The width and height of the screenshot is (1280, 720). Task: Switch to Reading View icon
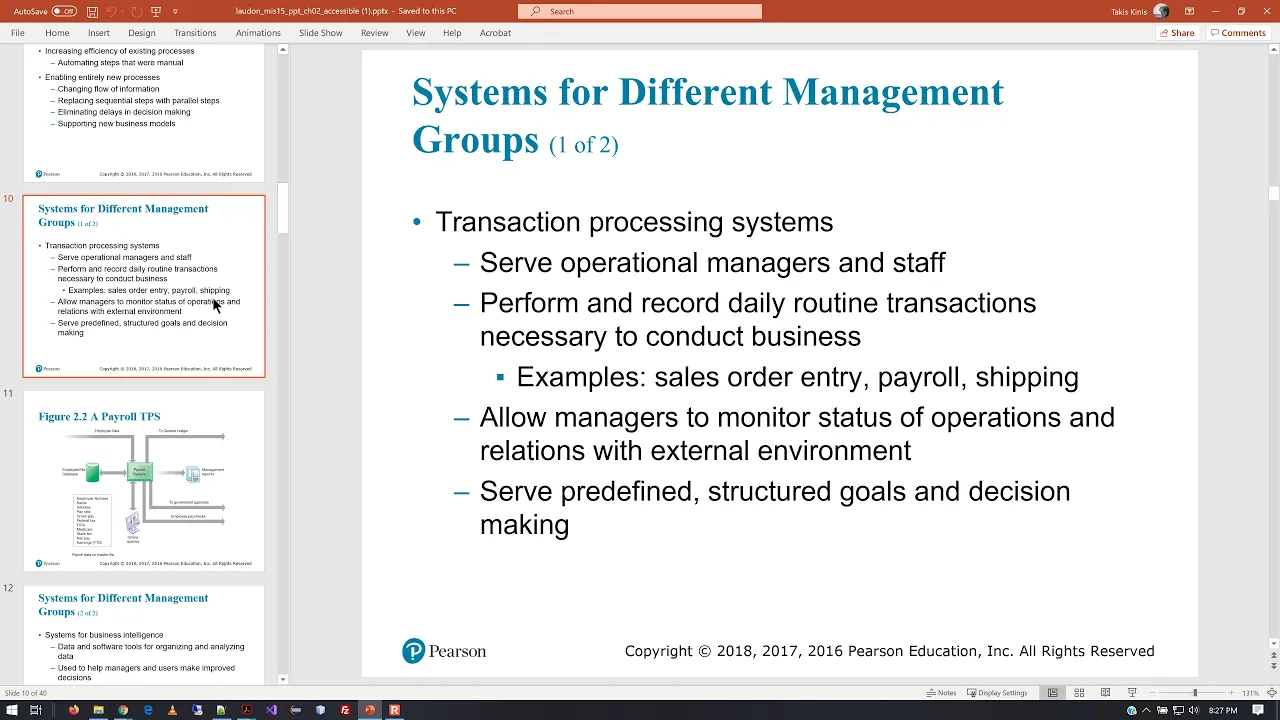1105,693
